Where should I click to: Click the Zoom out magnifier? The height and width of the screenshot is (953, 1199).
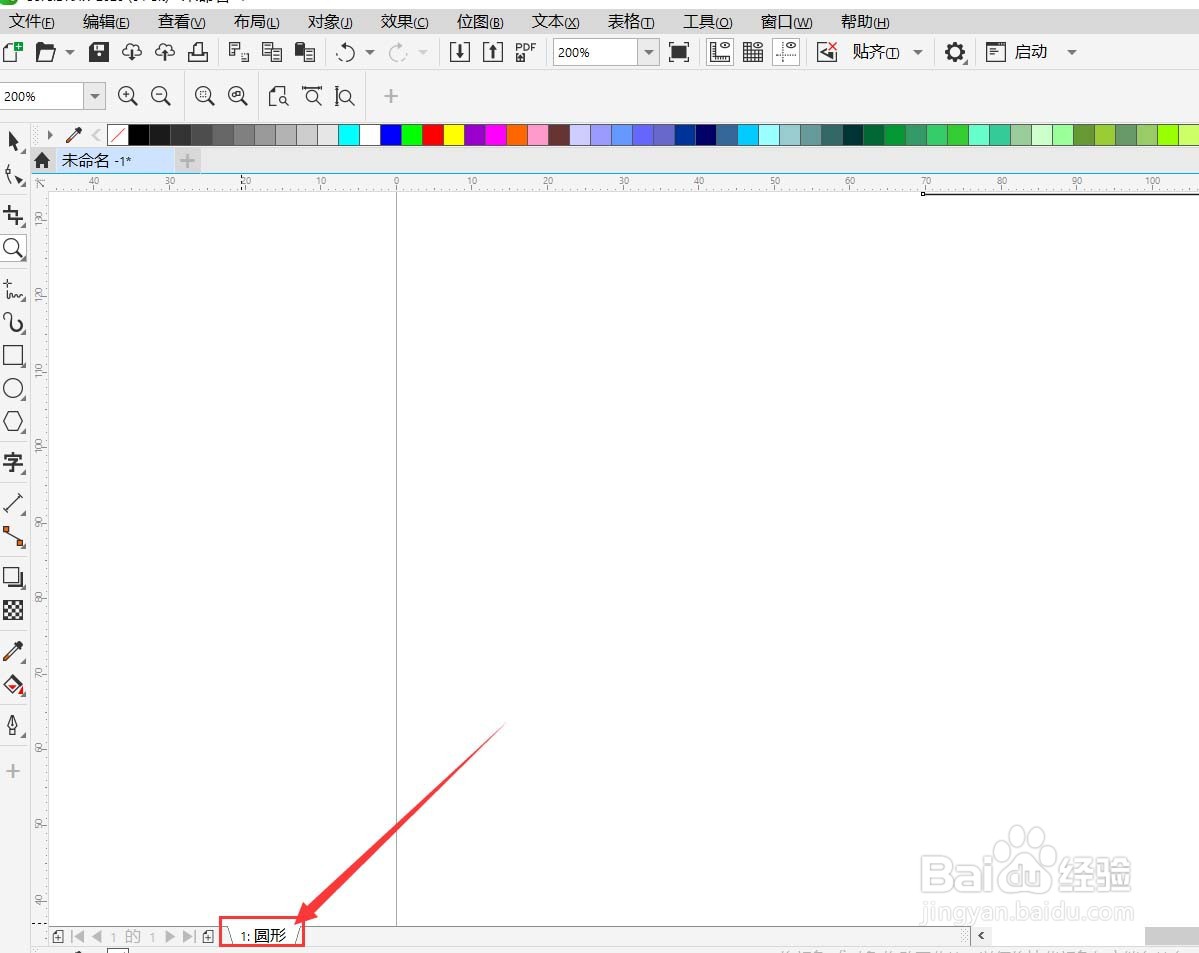[x=161, y=96]
